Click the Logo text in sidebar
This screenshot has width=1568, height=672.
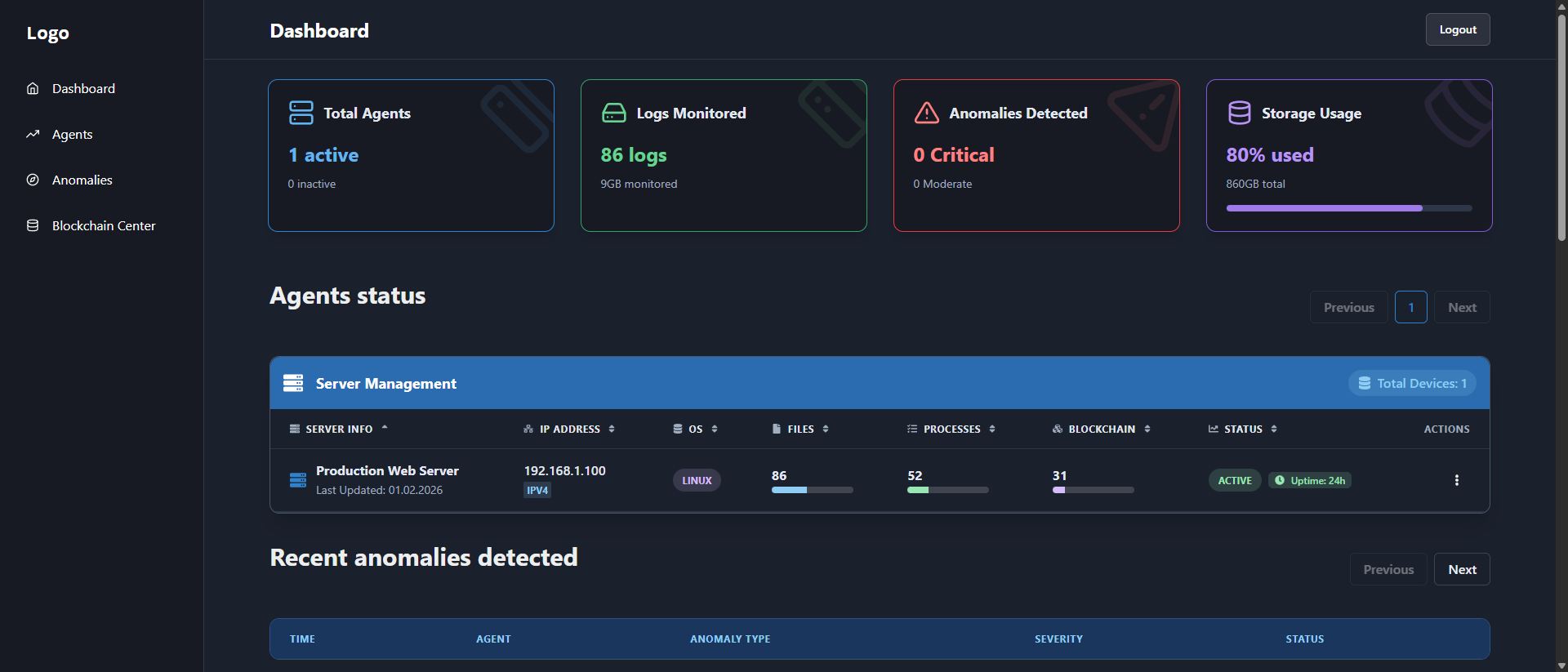point(47,33)
